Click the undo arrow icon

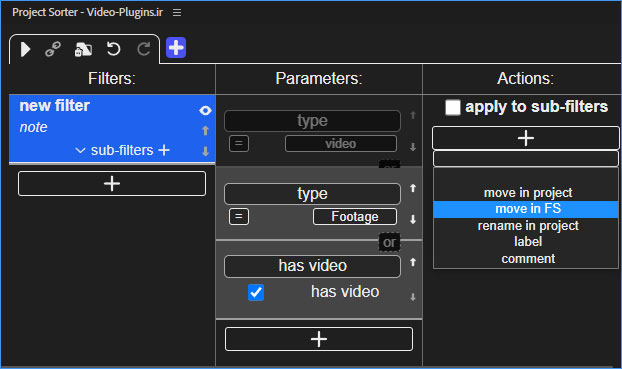coord(113,49)
